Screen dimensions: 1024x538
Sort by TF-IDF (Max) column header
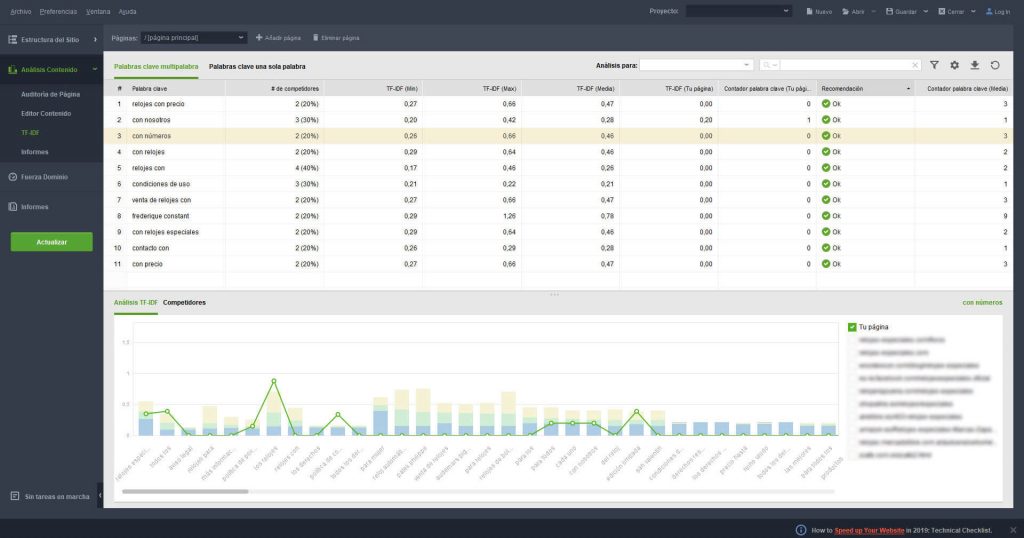[472, 89]
